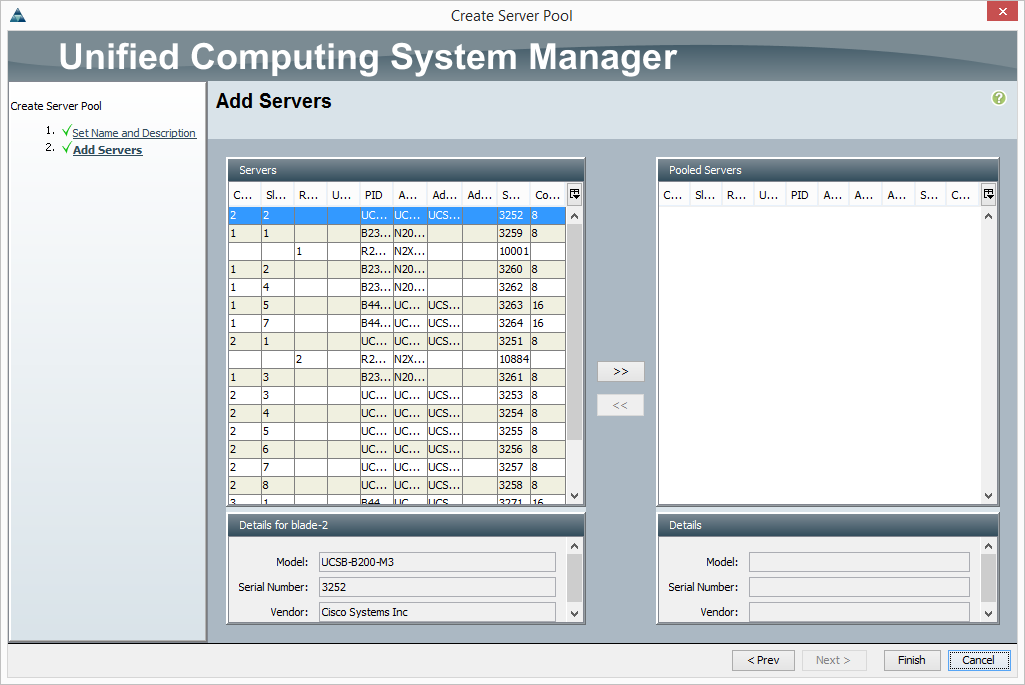The height and width of the screenshot is (685, 1025).
Task: Click down arrow in right Details panel scrollbar
Action: pyautogui.click(x=988, y=613)
